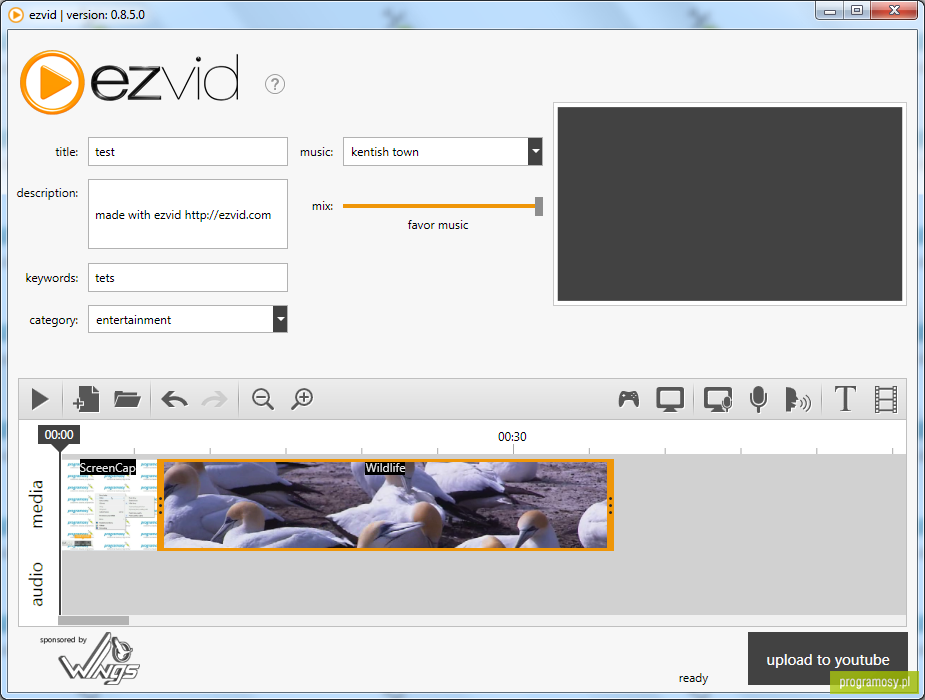Start screen capture with monitor icon
The height and width of the screenshot is (700, 925).
[x=670, y=399]
